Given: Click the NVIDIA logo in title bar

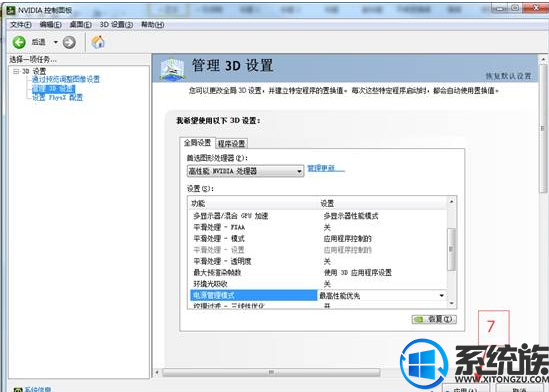Looking at the screenshot, I should (x=11, y=10).
